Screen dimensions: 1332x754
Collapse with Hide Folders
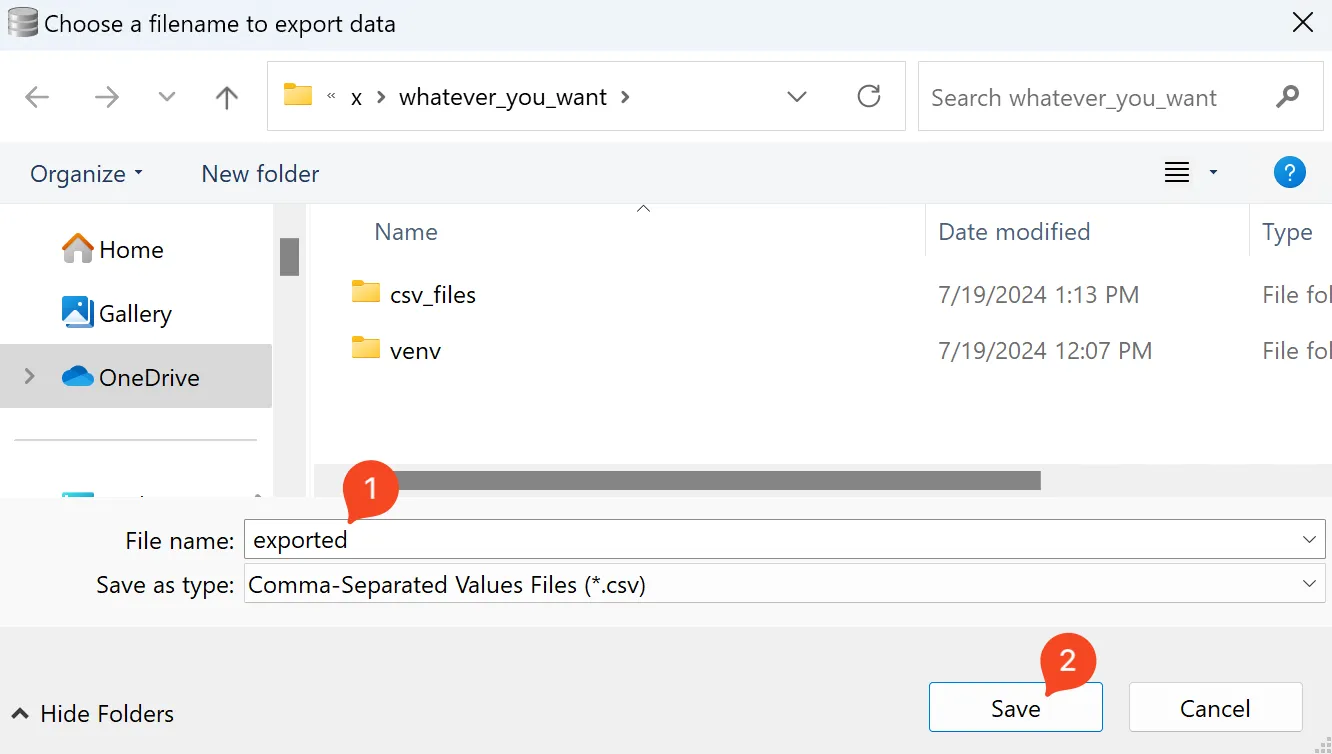(x=92, y=714)
